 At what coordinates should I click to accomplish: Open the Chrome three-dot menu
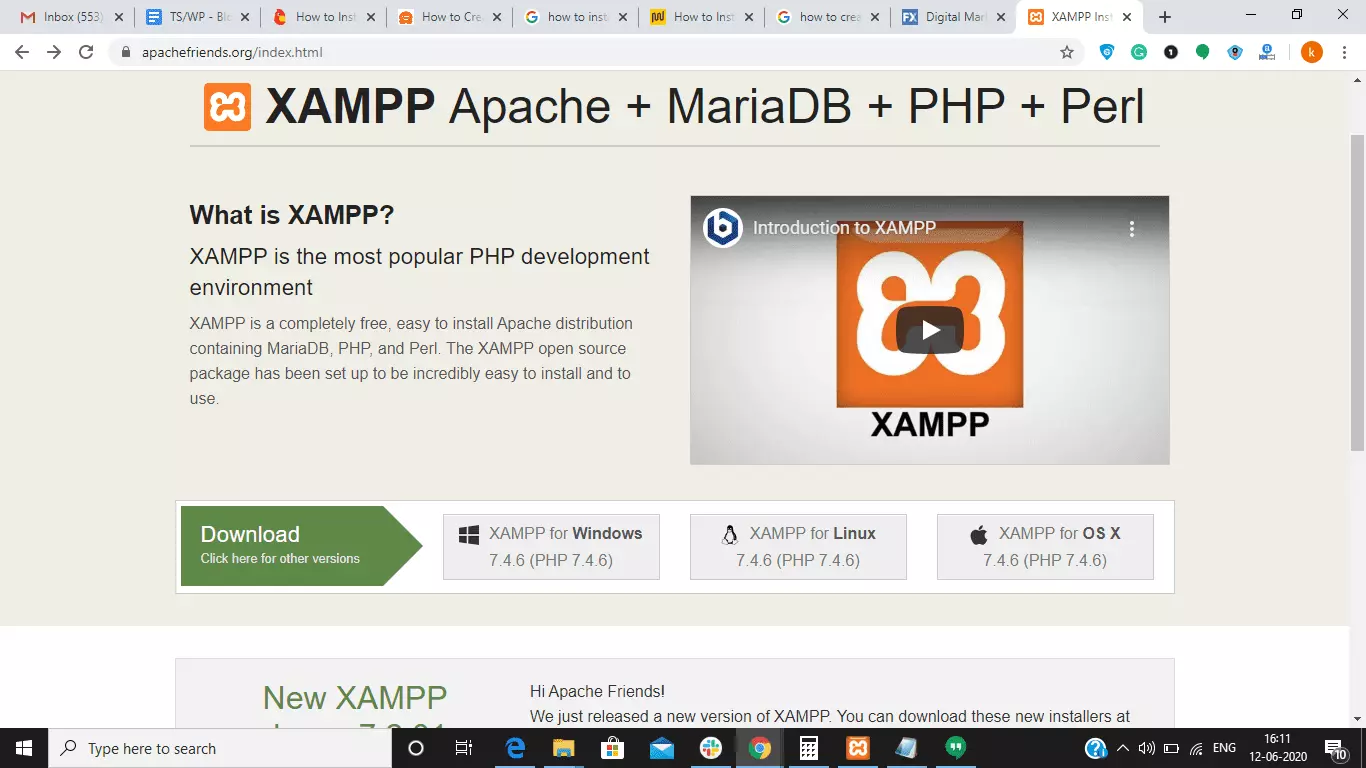pyautogui.click(x=1344, y=52)
